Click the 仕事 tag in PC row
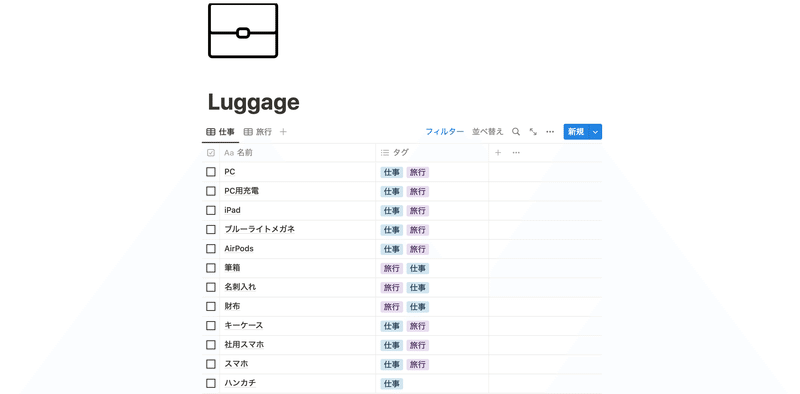Screen dimensions: 800x394 [391, 173]
